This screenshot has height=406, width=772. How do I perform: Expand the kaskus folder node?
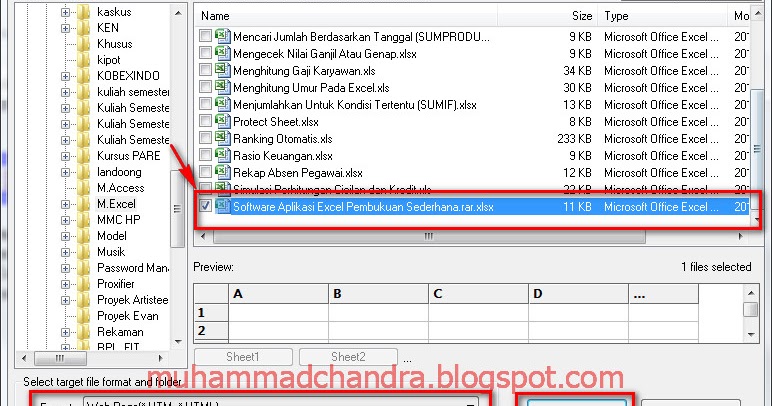(x=65, y=12)
